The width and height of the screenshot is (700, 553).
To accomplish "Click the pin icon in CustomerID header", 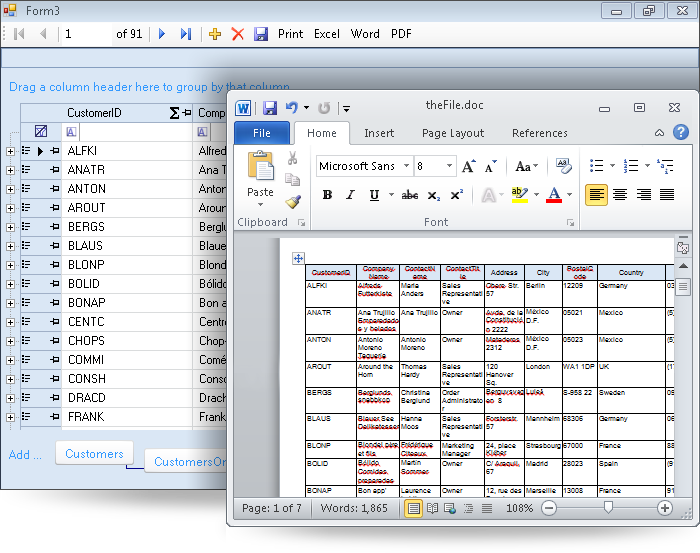I will pyautogui.click(x=187, y=113).
